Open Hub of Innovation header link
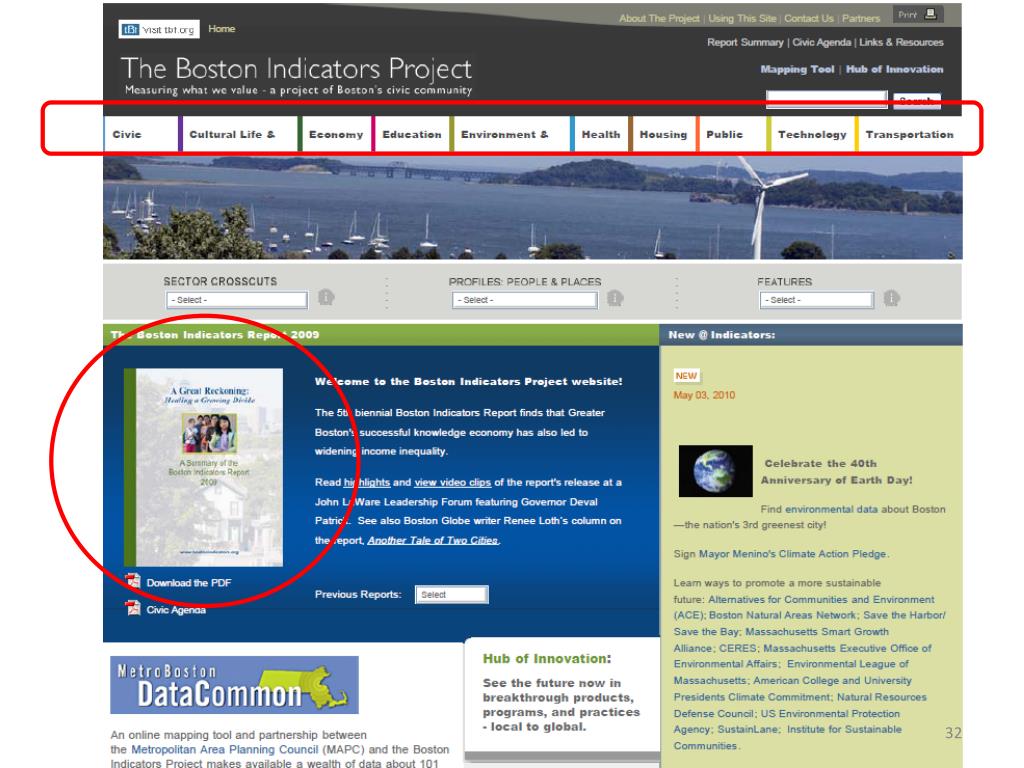1024x768 pixels. pos(894,69)
